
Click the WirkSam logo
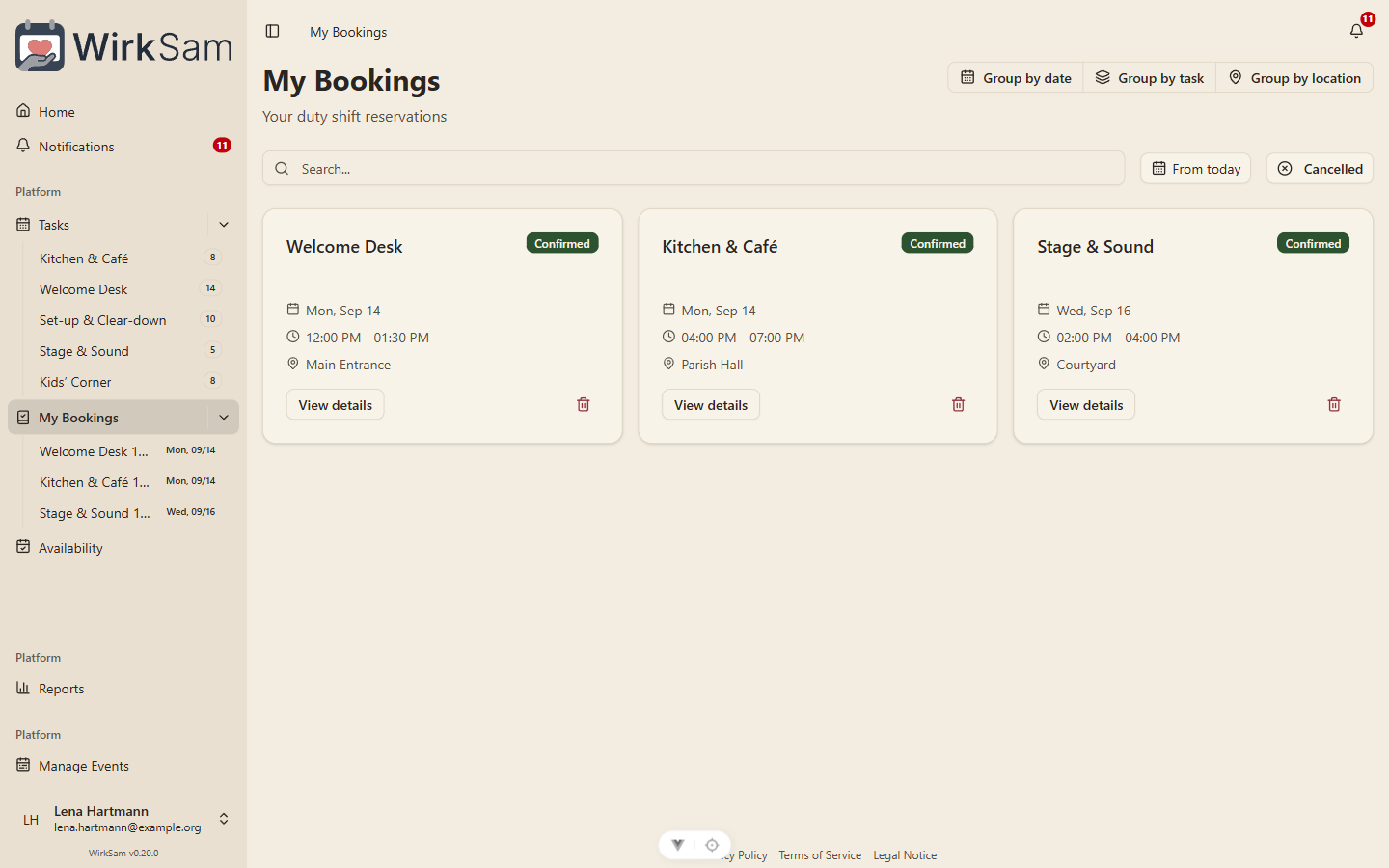[123, 45]
